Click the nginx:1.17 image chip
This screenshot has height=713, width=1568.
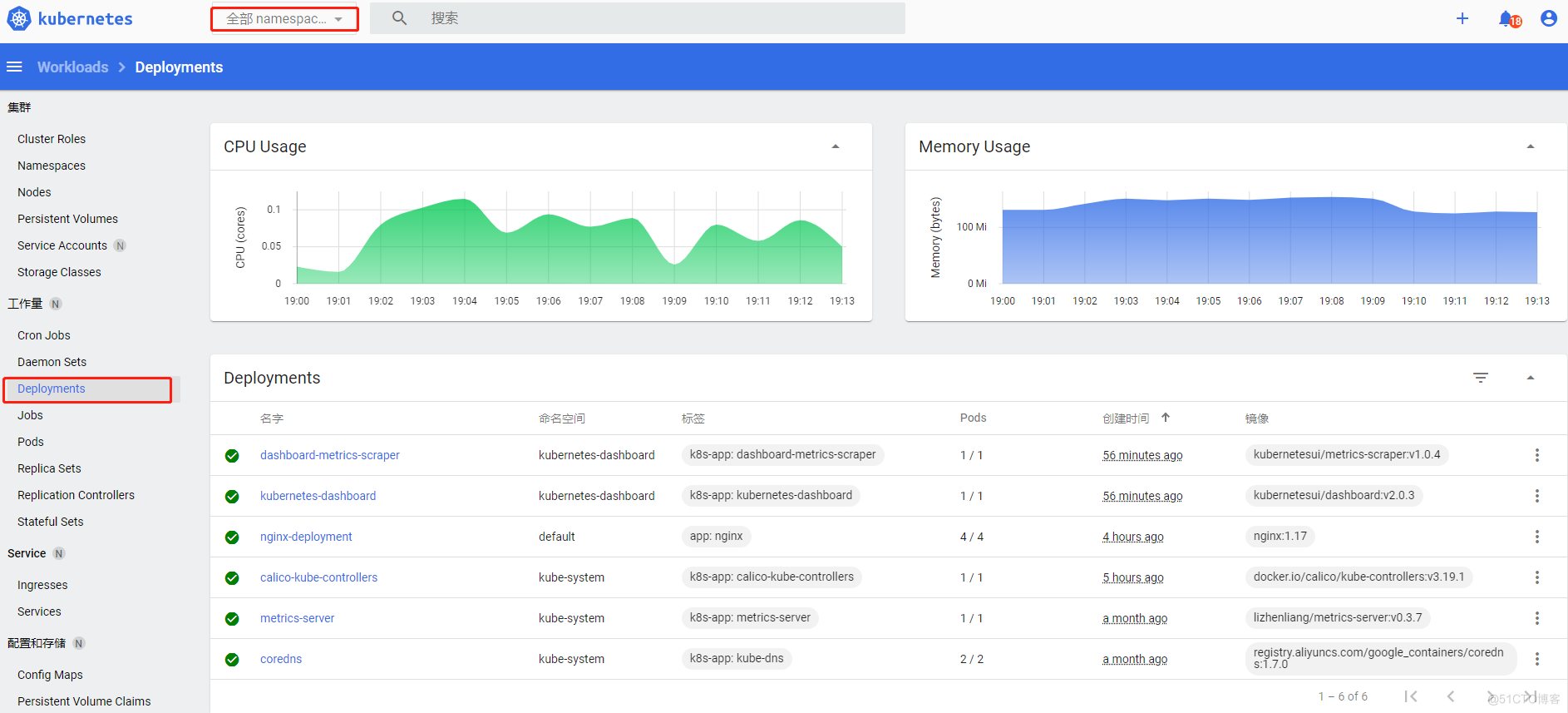[1280, 536]
